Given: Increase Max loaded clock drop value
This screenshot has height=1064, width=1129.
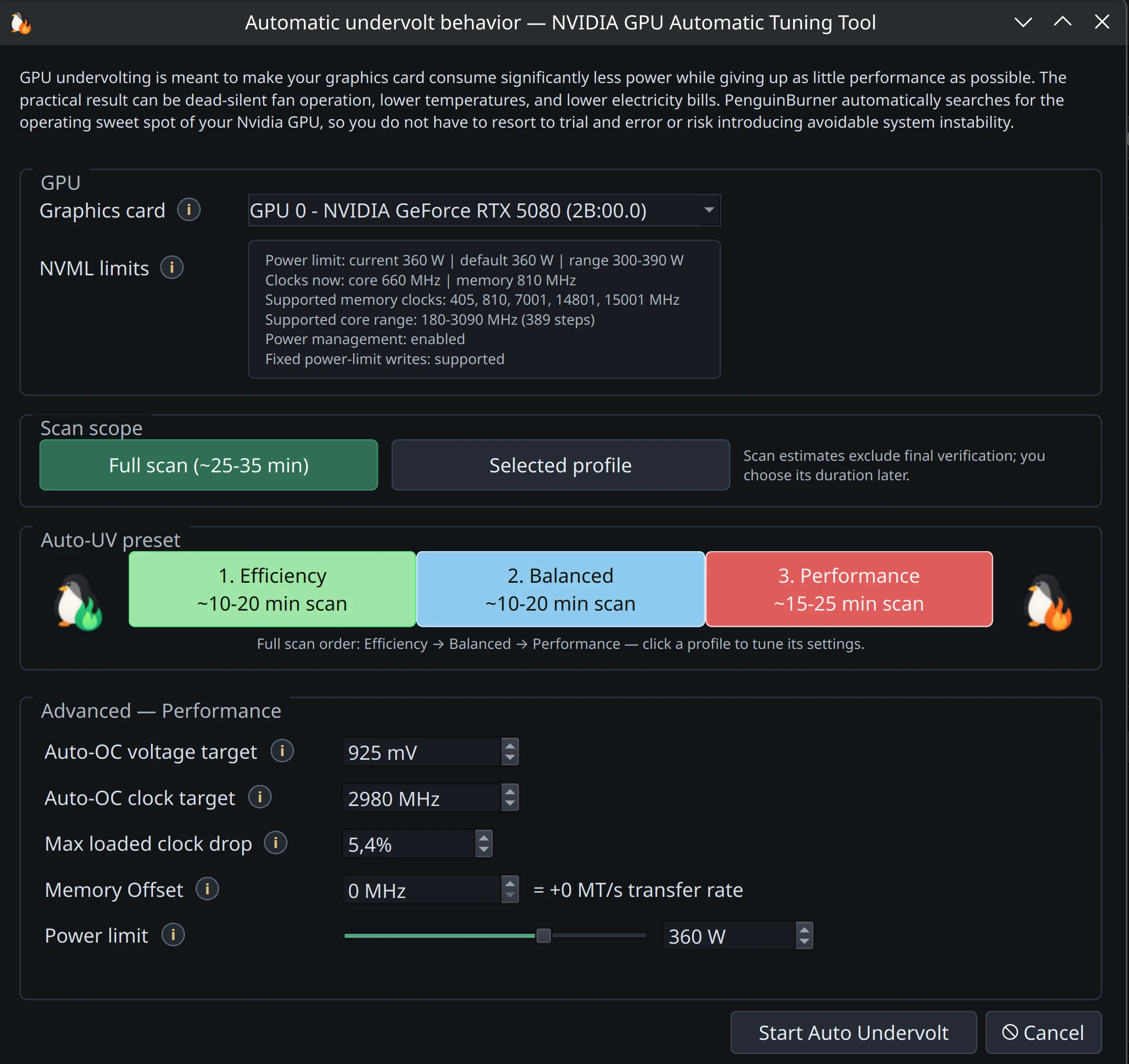Looking at the screenshot, I should (x=484, y=838).
